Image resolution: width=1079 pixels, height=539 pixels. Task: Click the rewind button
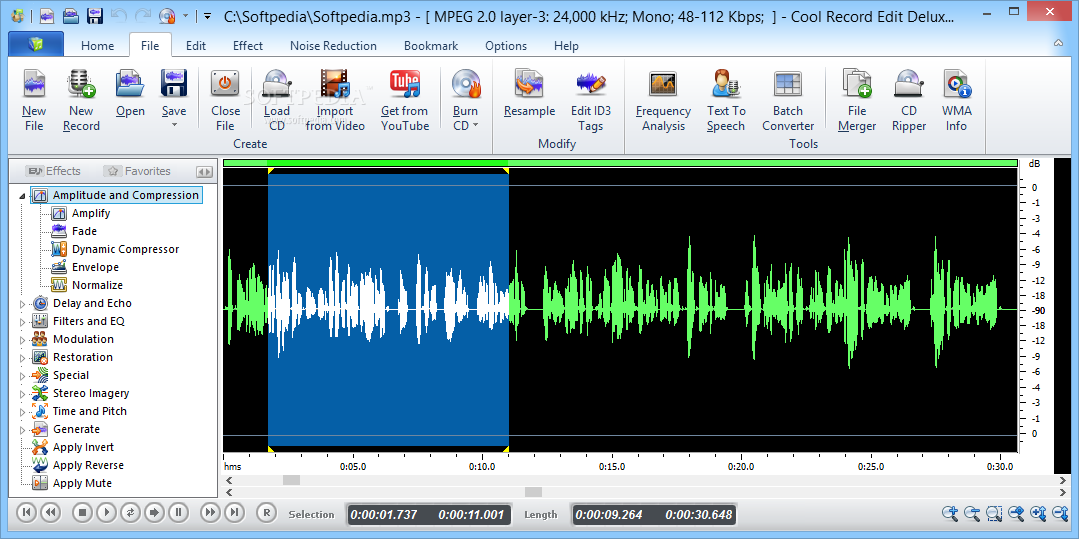click(50, 512)
